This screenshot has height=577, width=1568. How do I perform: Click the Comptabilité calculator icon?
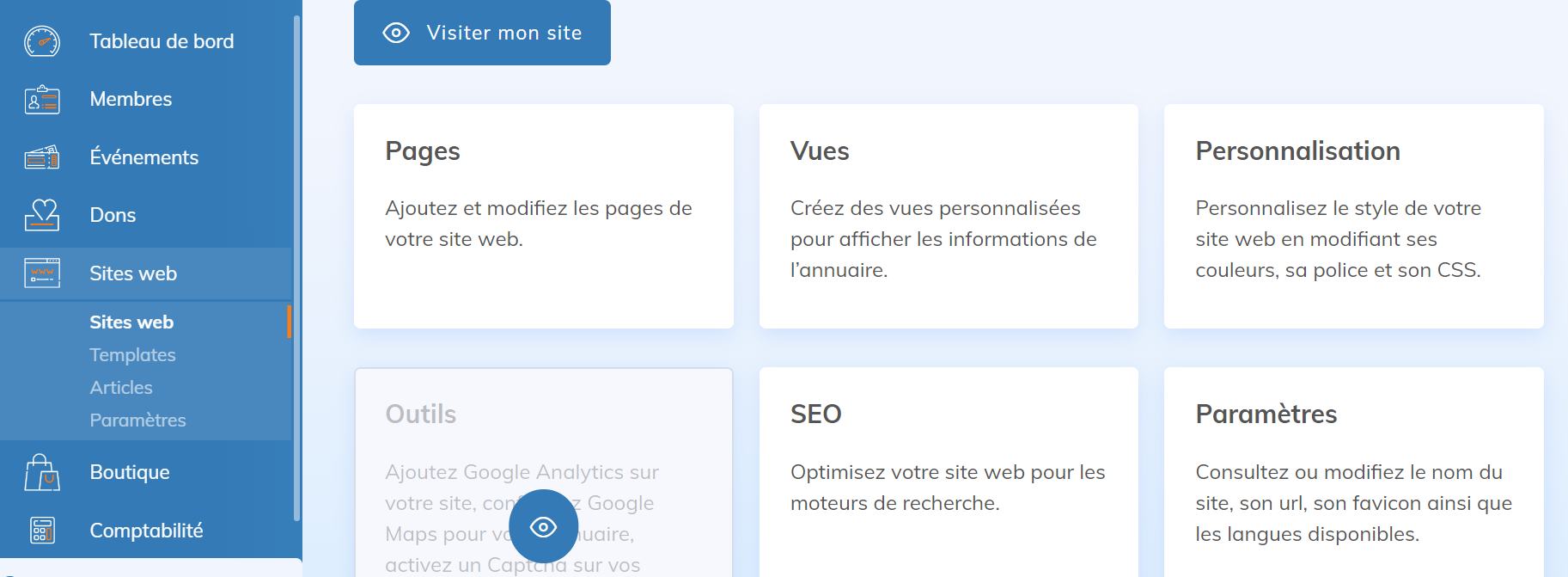42,531
